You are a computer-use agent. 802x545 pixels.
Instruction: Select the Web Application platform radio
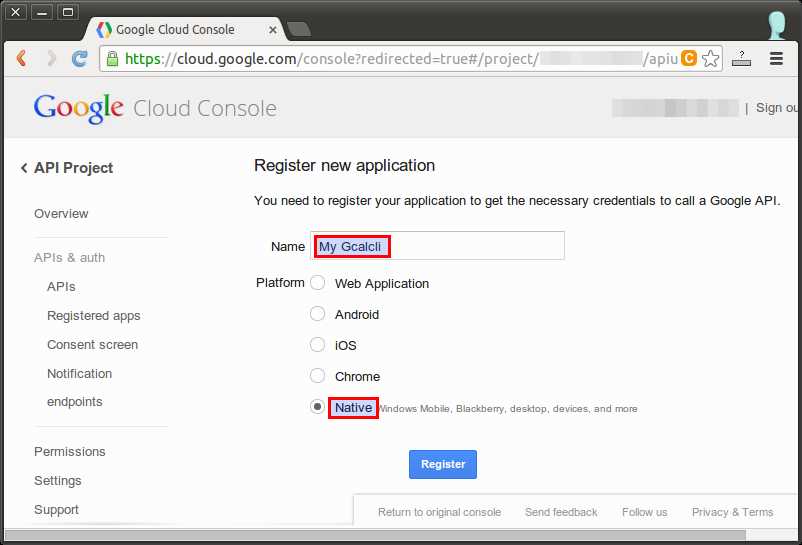317,283
